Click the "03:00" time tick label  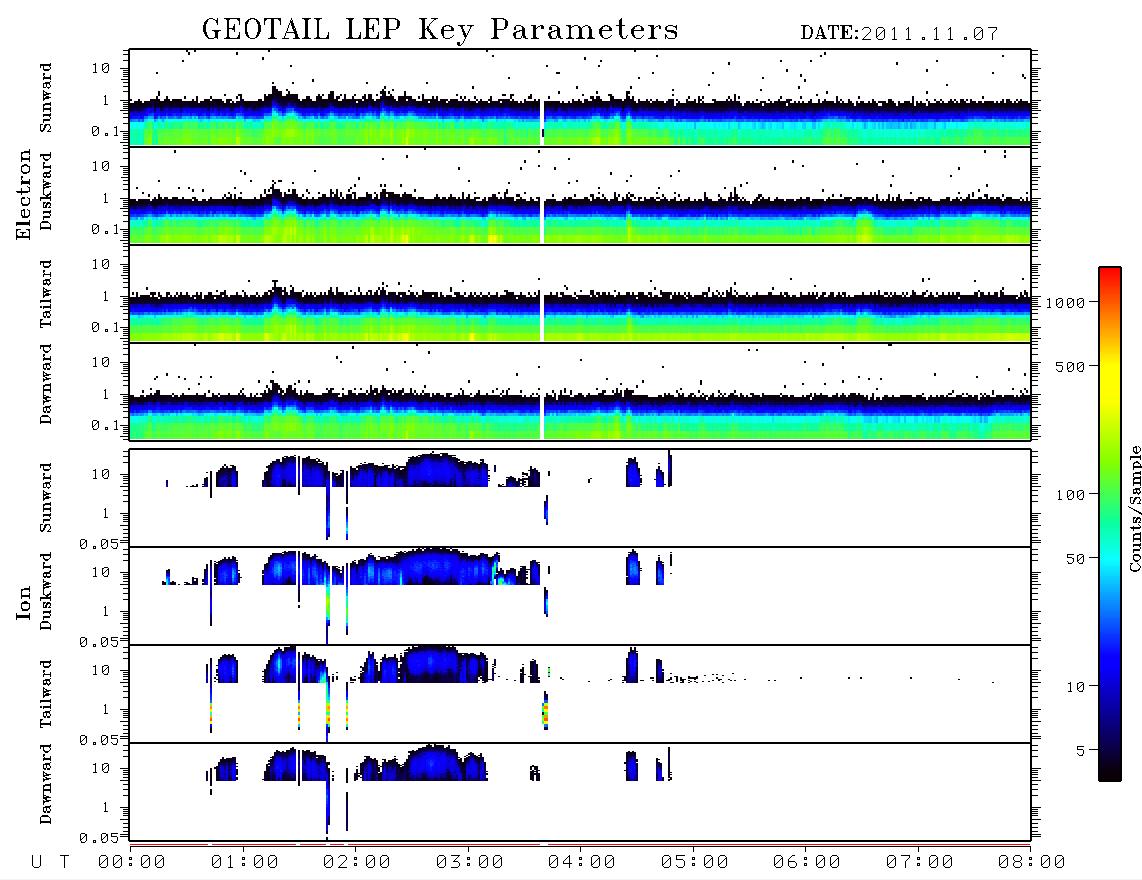[470, 862]
